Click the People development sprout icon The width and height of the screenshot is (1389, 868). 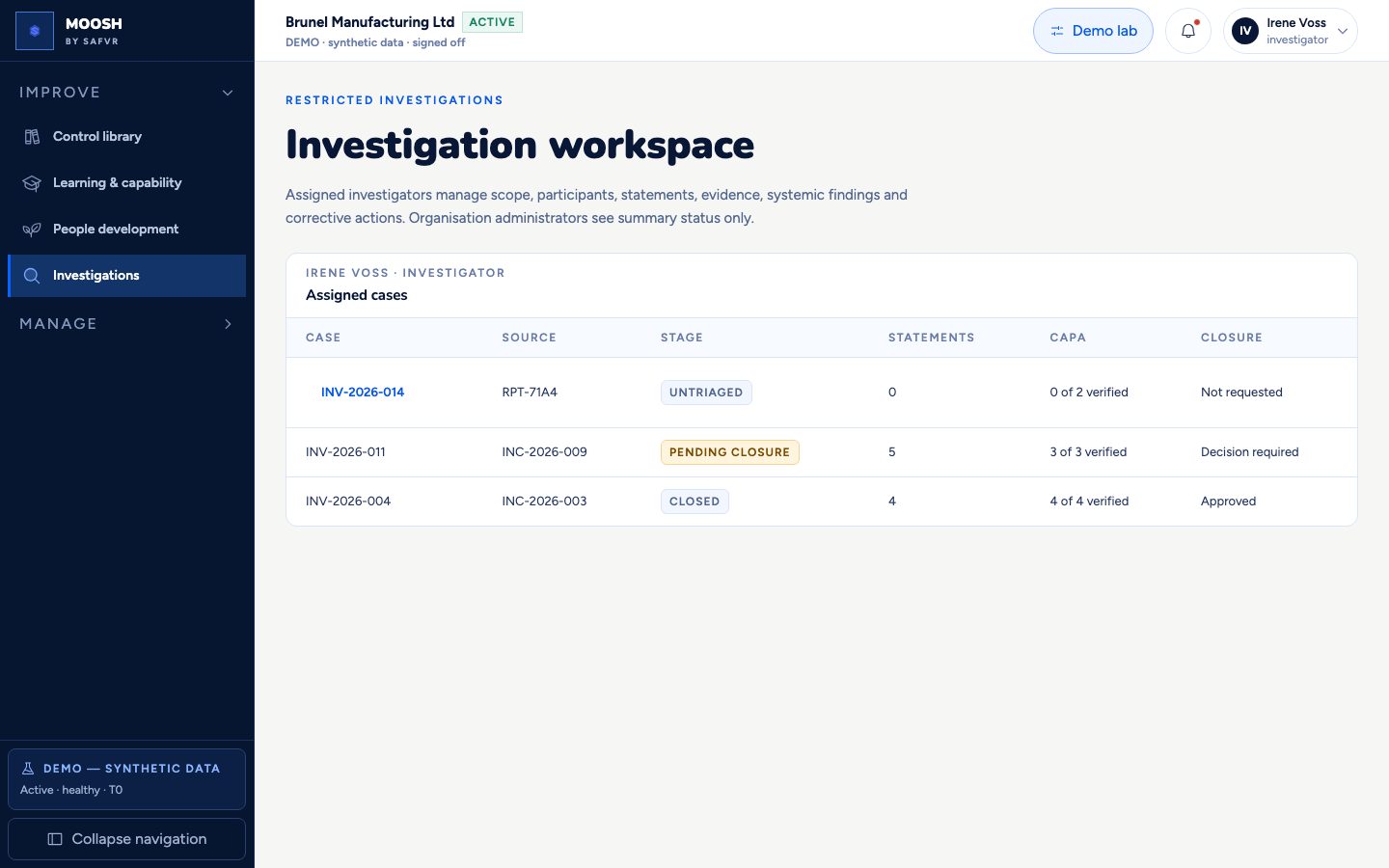coord(32,230)
